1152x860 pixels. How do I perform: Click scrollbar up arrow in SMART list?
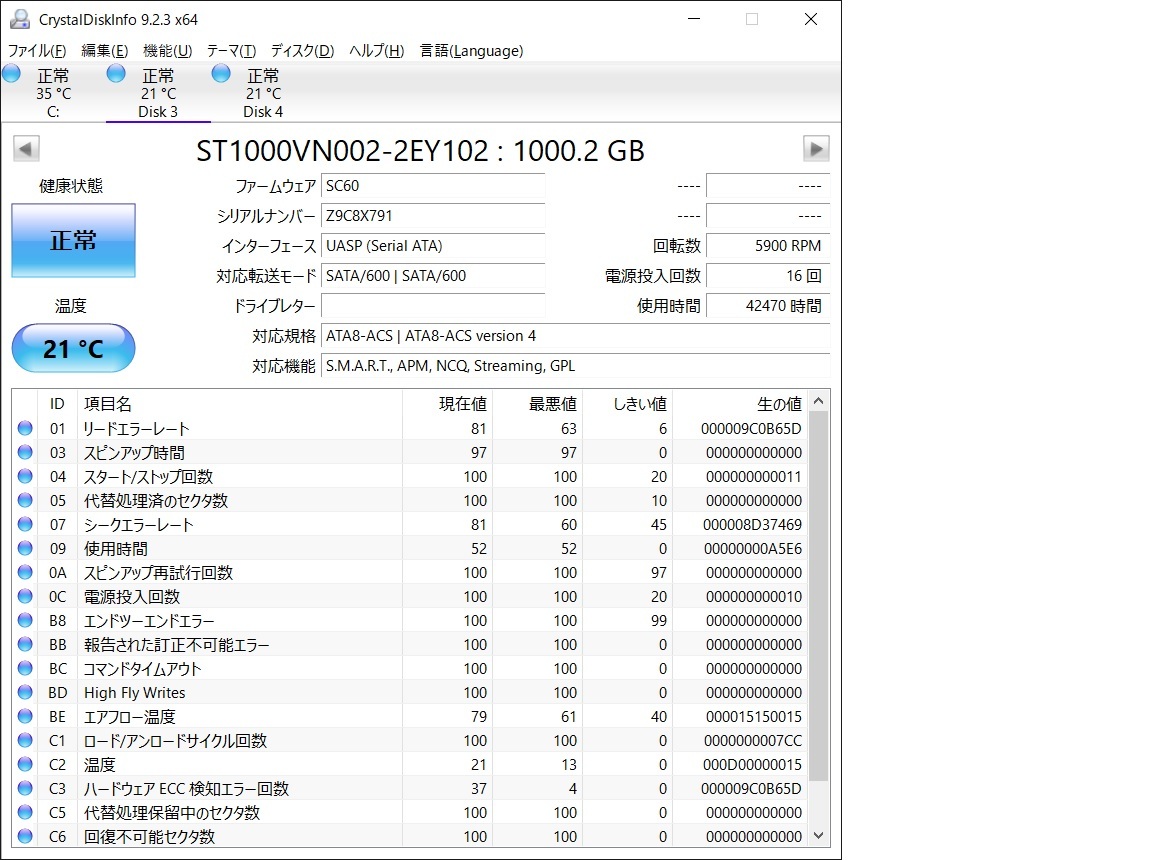818,401
